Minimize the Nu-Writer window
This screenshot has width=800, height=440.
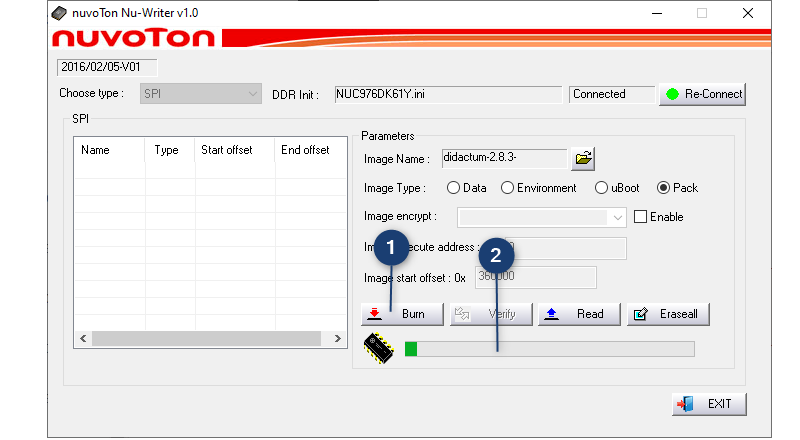click(657, 13)
